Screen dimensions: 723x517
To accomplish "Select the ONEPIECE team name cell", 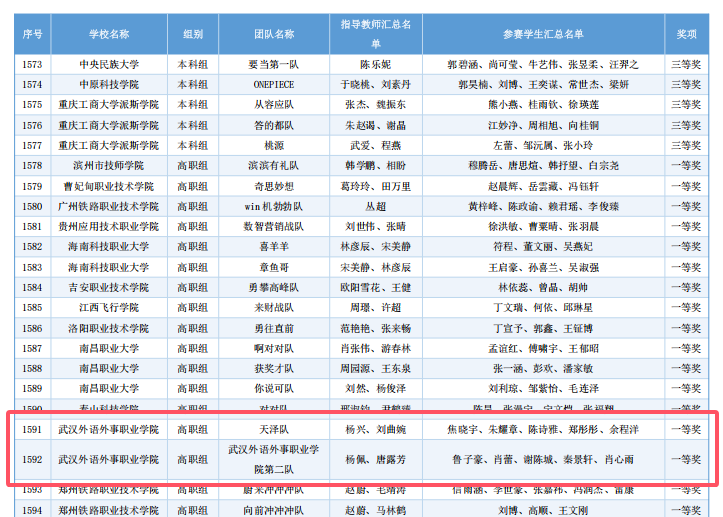I will pos(274,84).
